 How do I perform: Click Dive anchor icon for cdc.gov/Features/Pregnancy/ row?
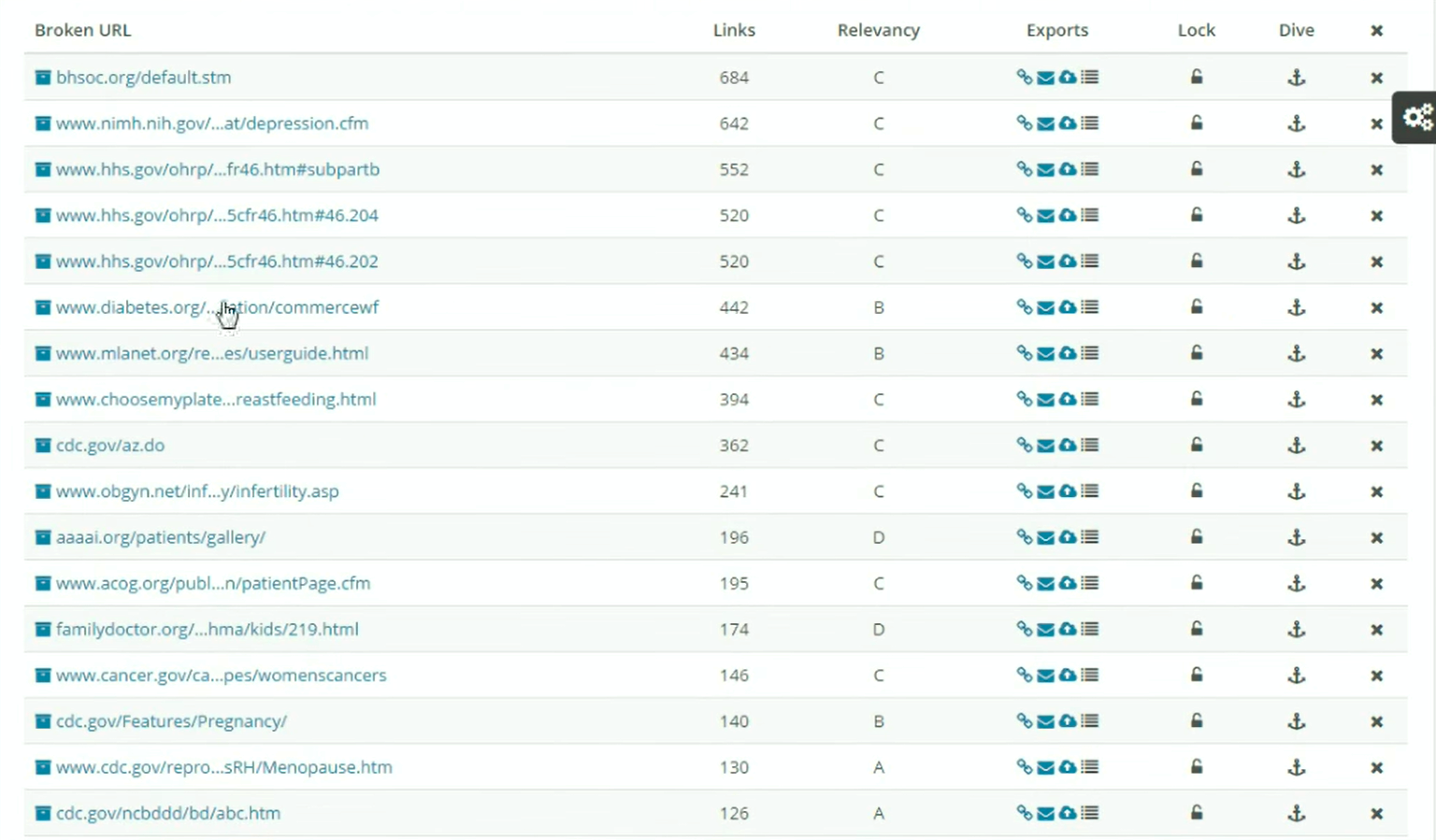tap(1297, 721)
